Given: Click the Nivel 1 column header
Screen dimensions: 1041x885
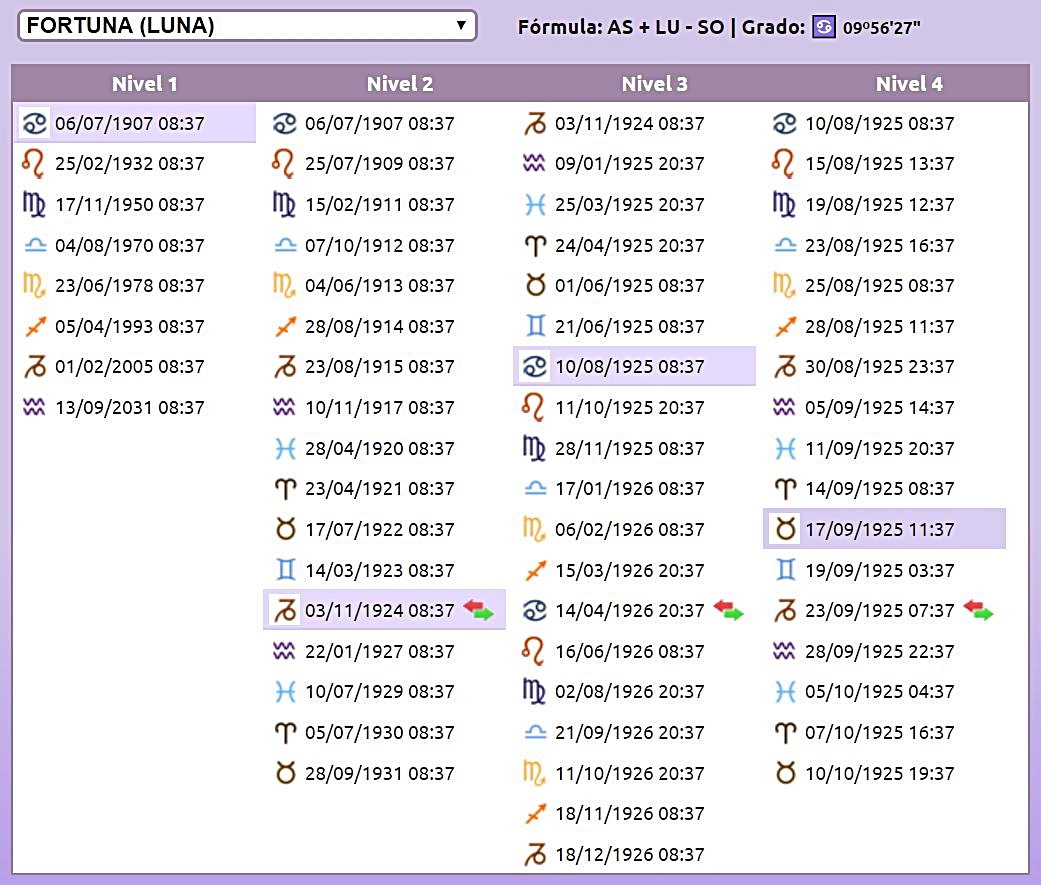Looking at the screenshot, I should click(144, 84).
